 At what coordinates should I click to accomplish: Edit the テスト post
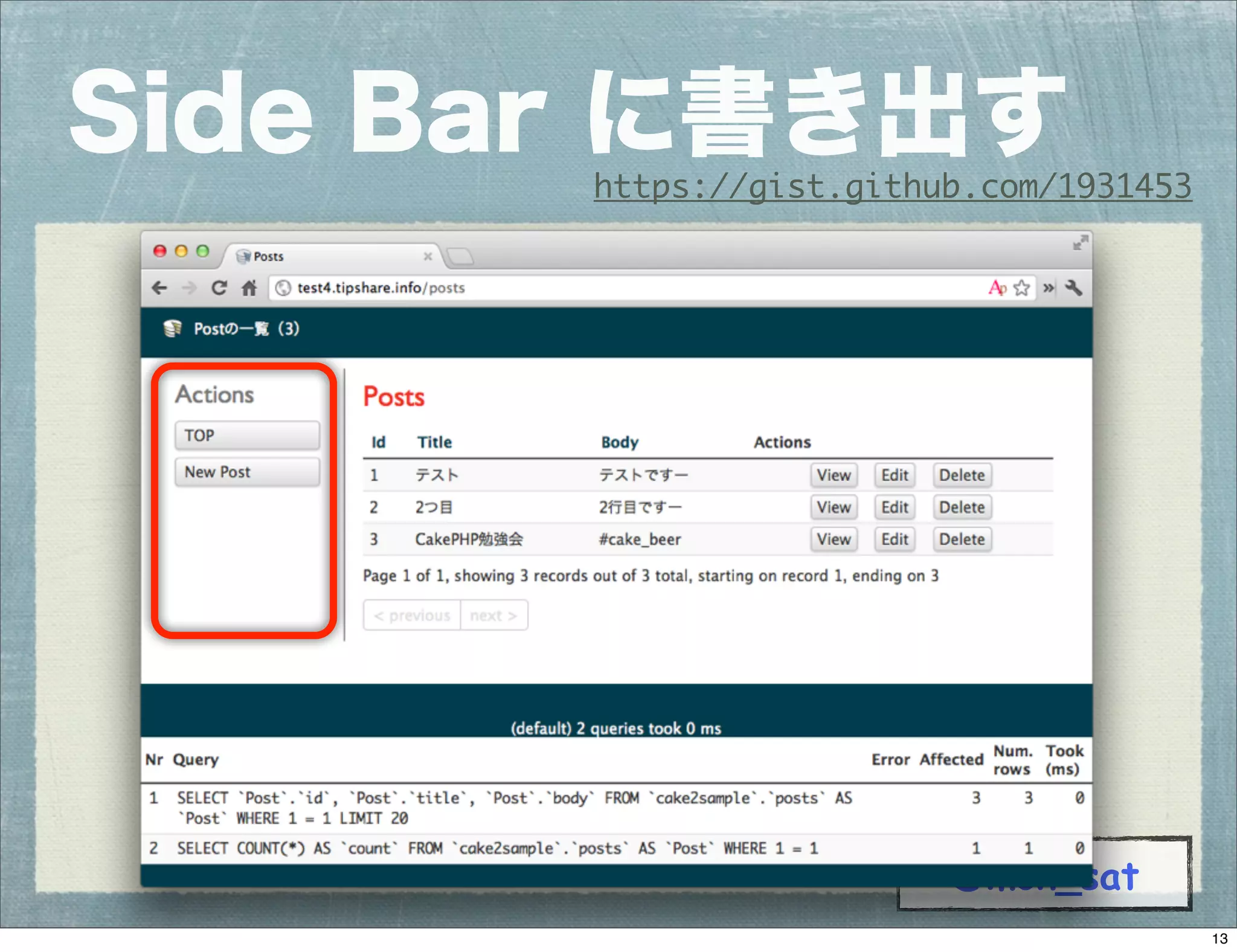point(895,475)
